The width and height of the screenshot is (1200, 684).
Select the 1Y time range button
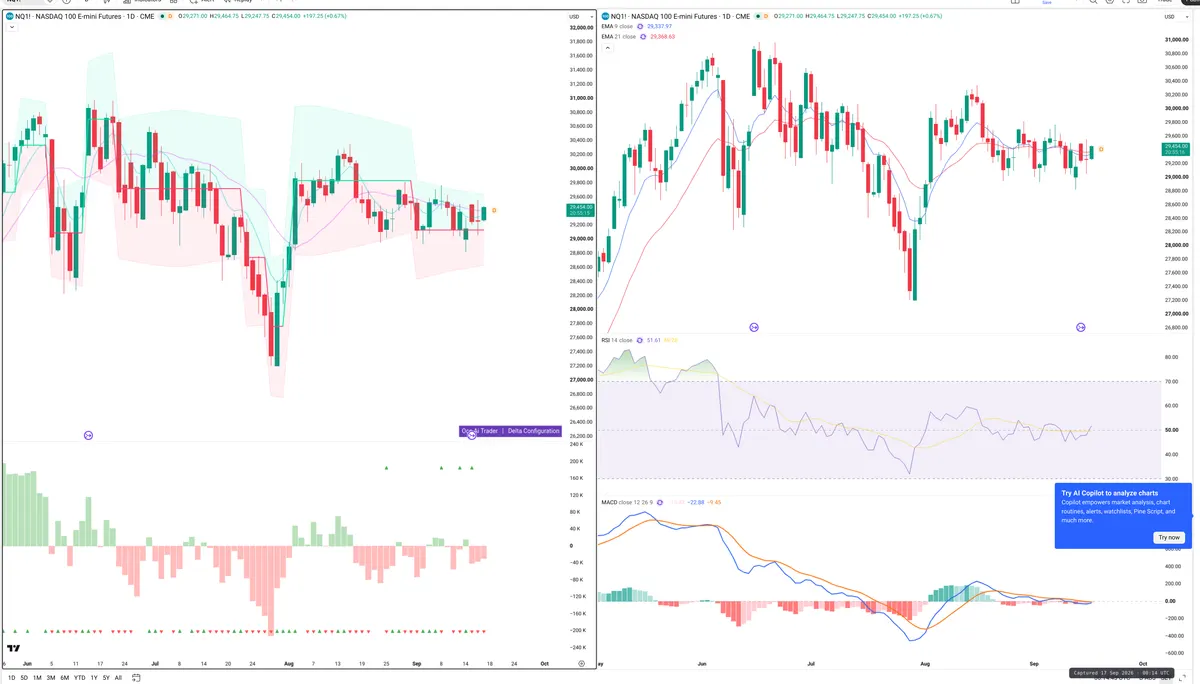[x=94, y=678]
